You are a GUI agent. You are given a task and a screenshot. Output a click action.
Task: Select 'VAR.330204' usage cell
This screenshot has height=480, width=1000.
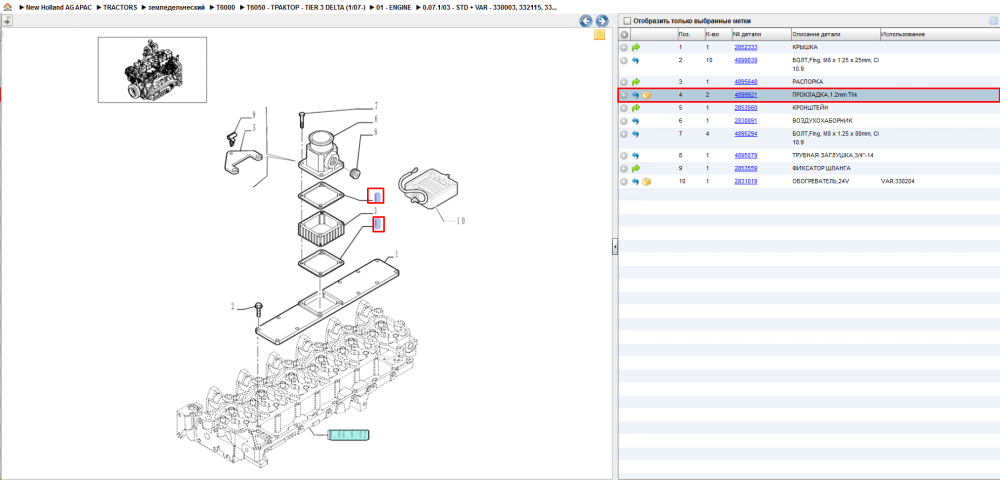pos(897,182)
